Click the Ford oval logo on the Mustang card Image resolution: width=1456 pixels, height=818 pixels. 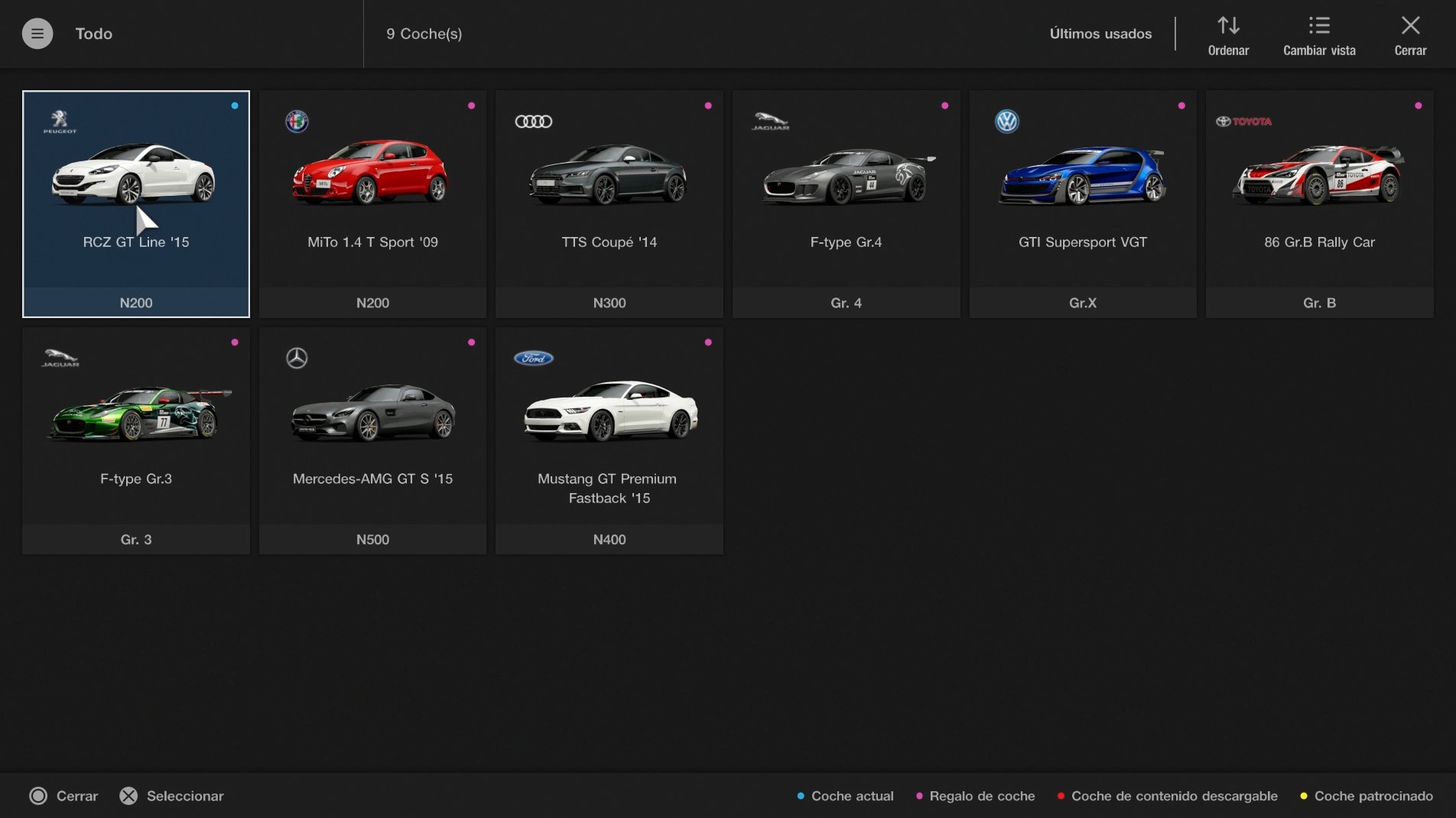pos(535,357)
